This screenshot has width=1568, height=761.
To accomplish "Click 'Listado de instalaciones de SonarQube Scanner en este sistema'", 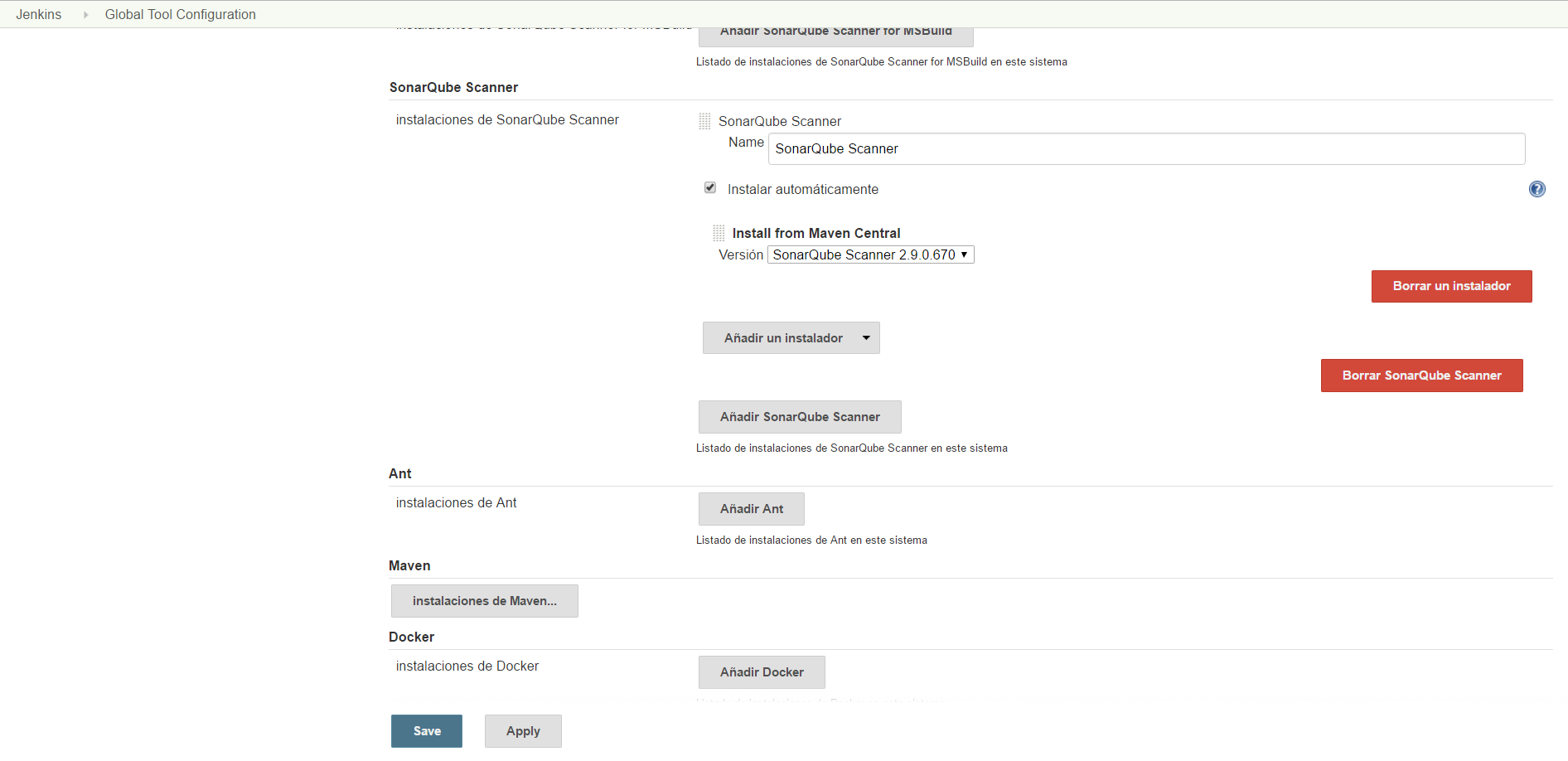I will click(852, 448).
